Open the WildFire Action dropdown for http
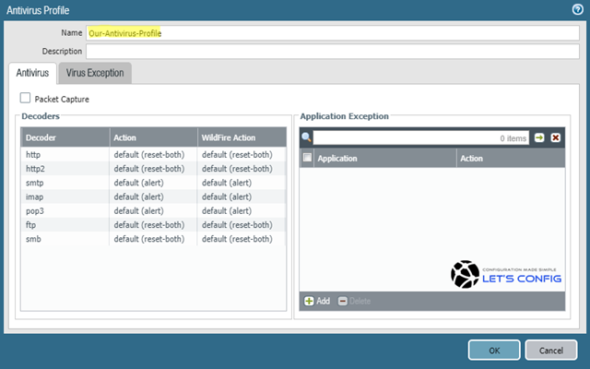Image resolution: width=590 pixels, height=369 pixels. pyautogui.click(x=242, y=155)
